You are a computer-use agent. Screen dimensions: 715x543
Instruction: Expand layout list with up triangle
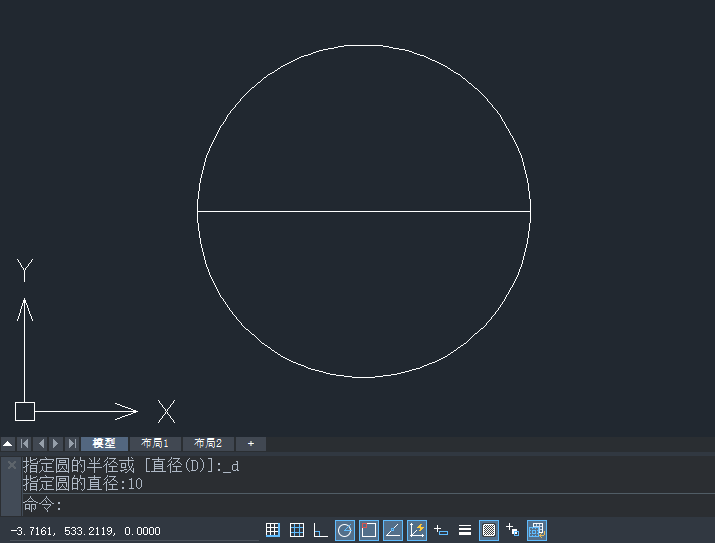pyautogui.click(x=8, y=444)
